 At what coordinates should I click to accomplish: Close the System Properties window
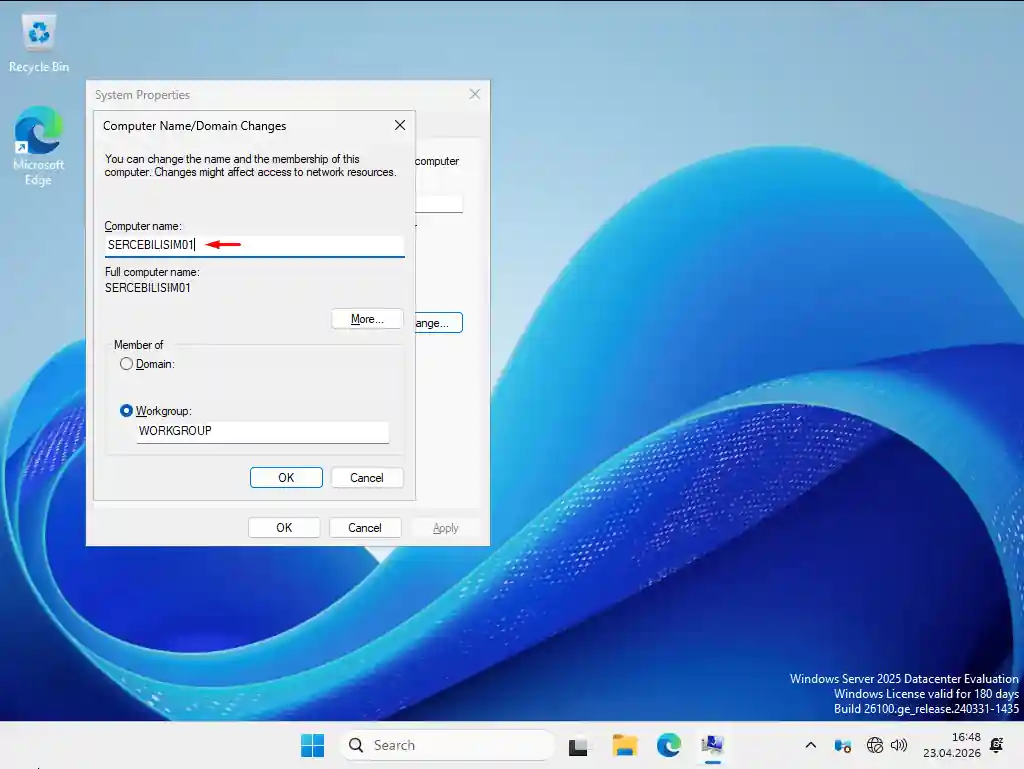click(475, 95)
